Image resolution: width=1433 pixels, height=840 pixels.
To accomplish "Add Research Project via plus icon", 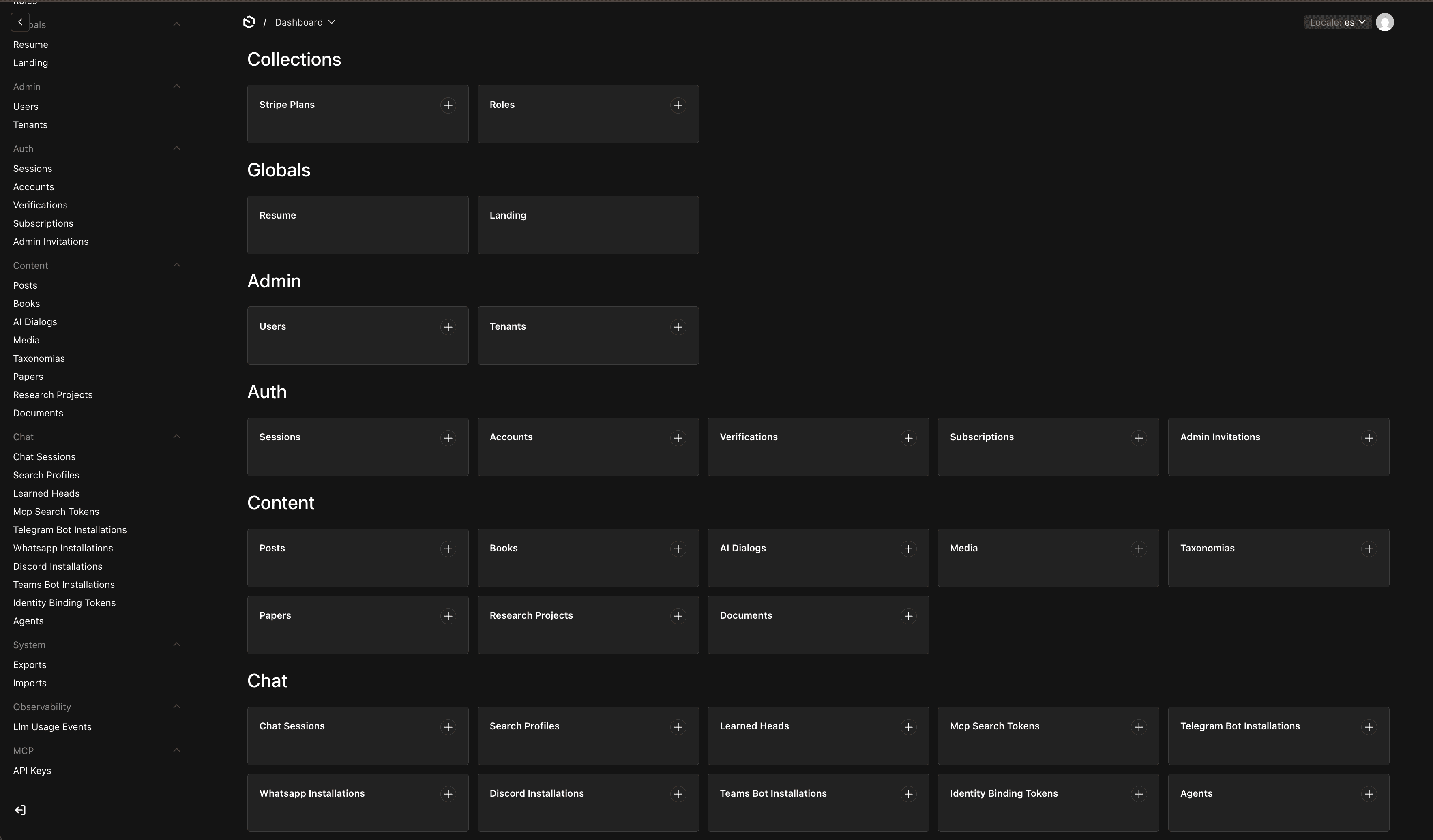I will tap(678, 616).
